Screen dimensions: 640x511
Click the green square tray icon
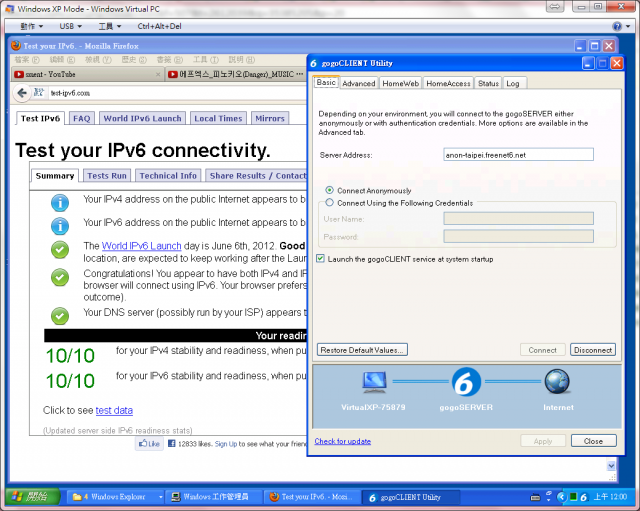(573, 497)
